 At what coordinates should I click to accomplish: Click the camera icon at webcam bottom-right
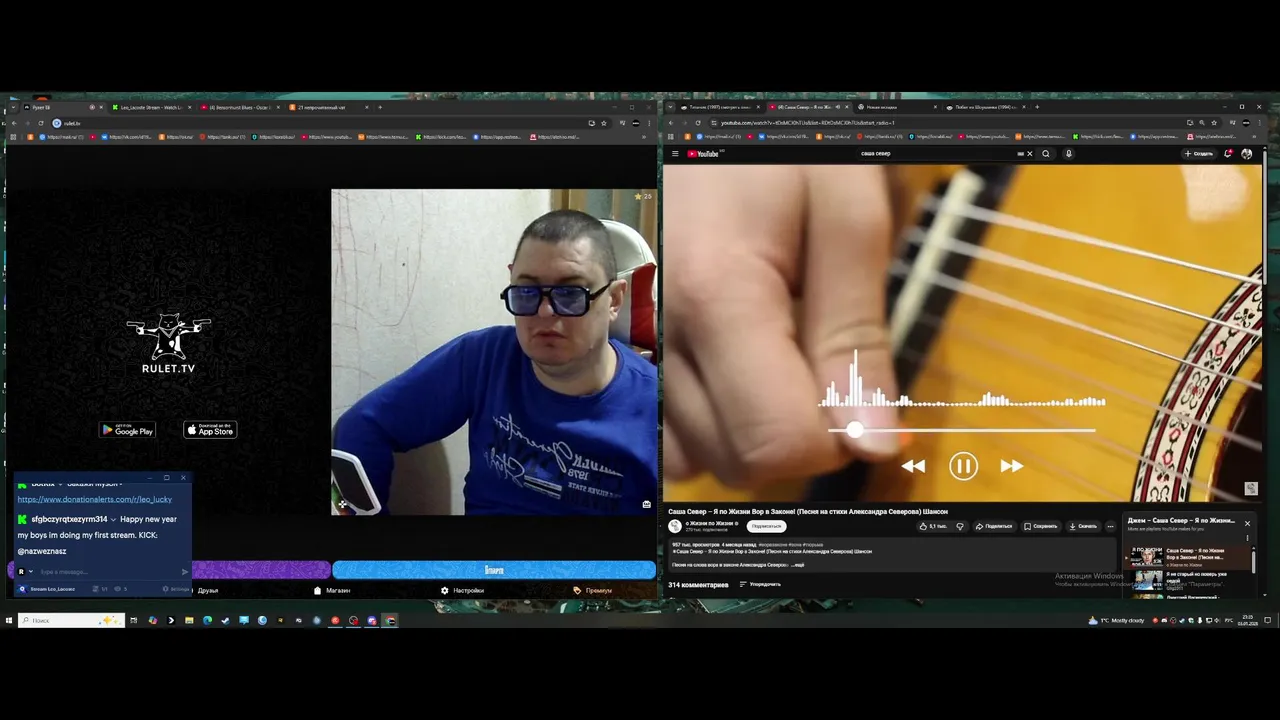pyautogui.click(x=646, y=504)
